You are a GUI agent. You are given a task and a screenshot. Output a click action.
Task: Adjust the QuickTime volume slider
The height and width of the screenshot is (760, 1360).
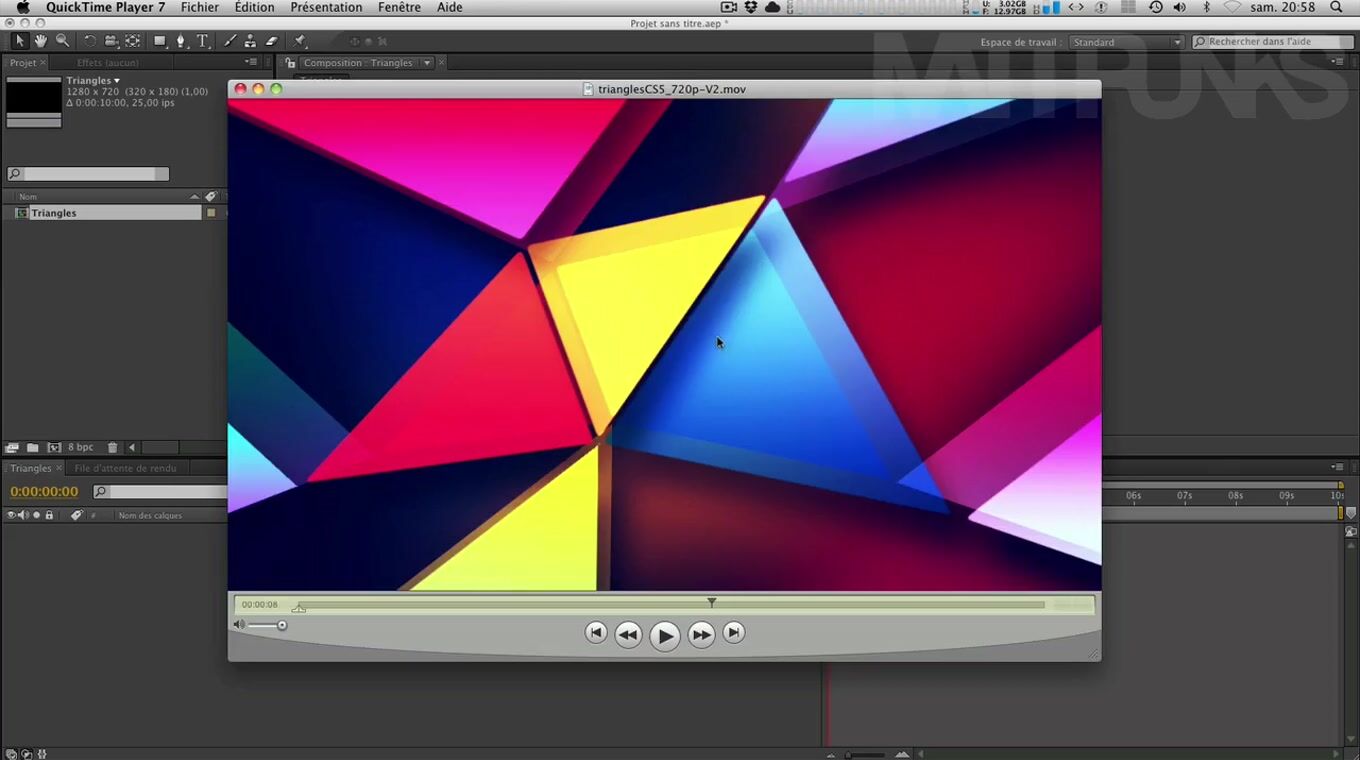(282, 625)
